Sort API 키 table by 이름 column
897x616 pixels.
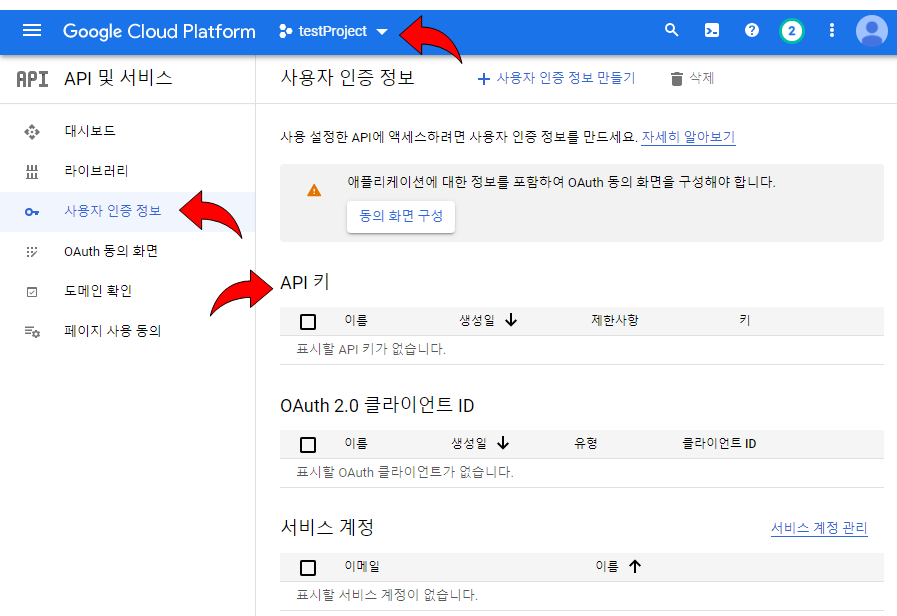(356, 320)
